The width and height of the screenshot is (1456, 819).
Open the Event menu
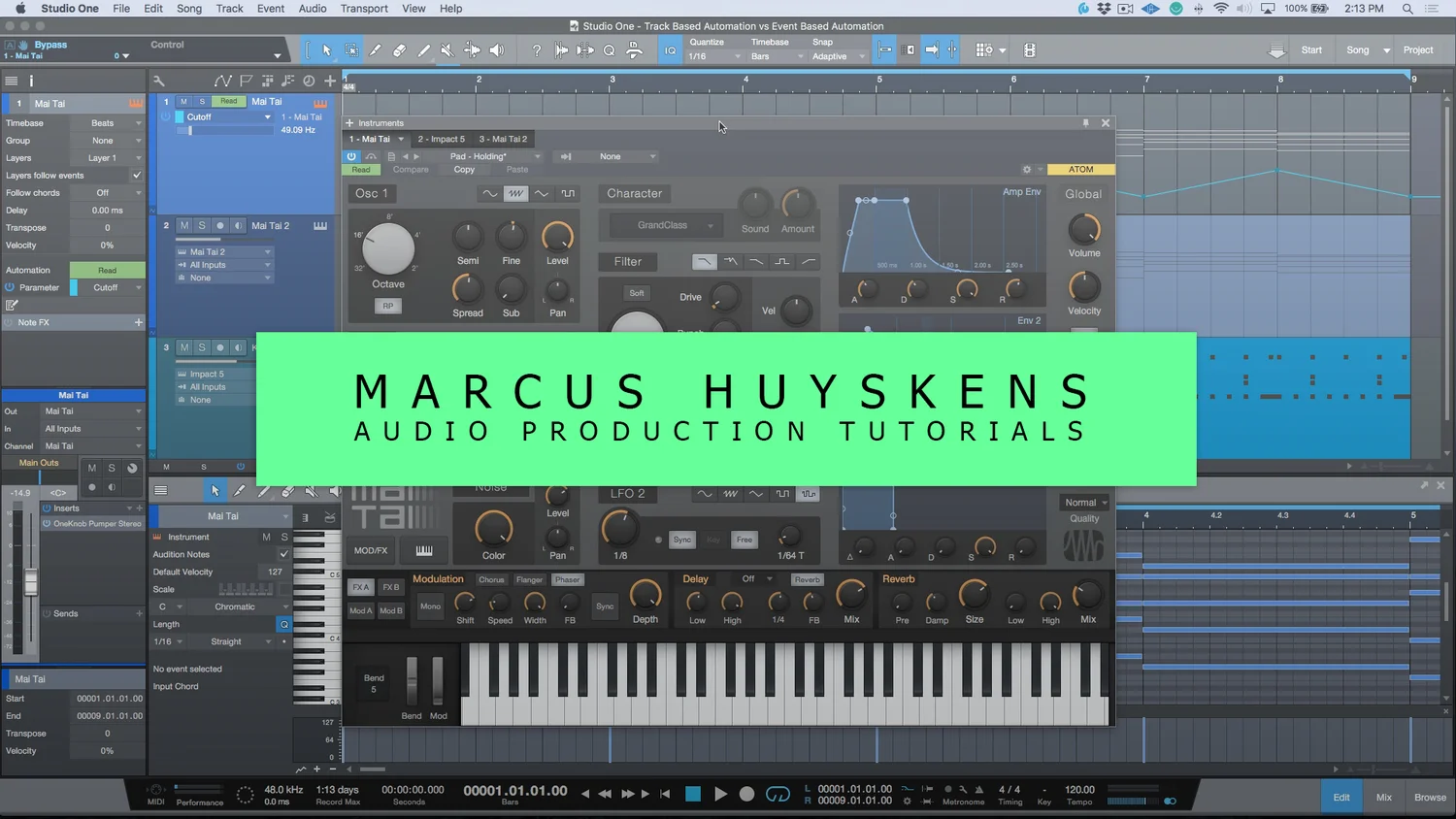(x=271, y=9)
